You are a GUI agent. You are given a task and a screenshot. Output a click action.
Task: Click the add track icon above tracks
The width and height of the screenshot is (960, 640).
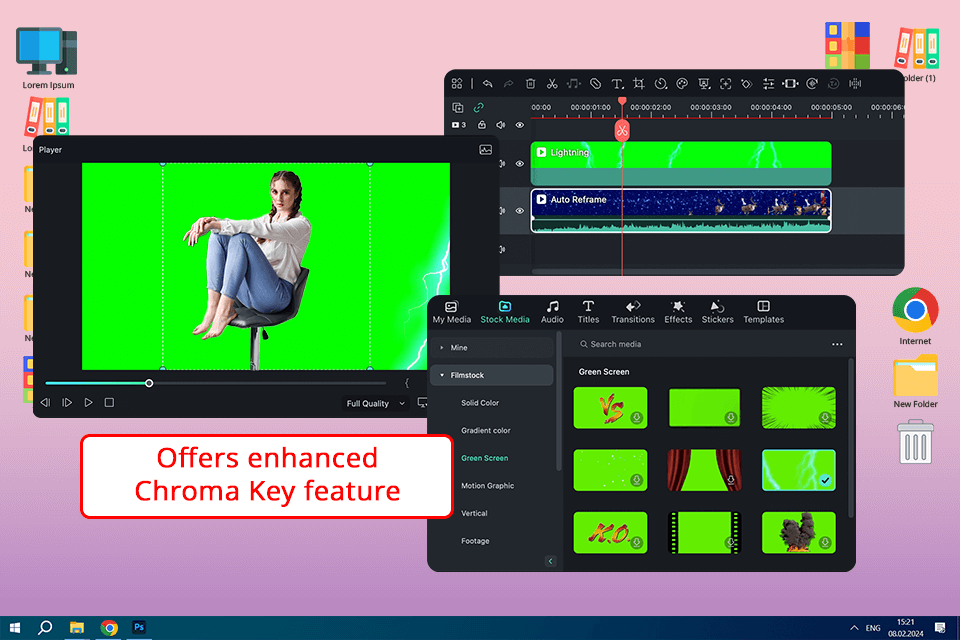[457, 108]
